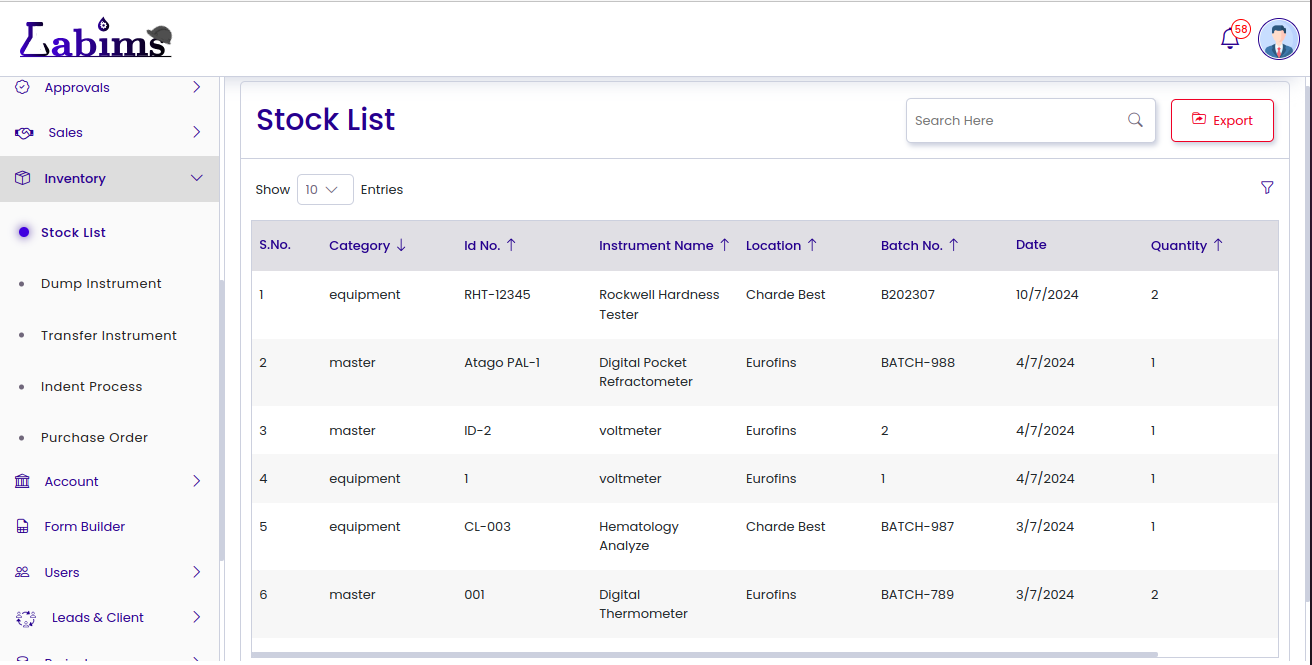
Task: Click the Inventory box icon in sidebar
Action: (23, 178)
